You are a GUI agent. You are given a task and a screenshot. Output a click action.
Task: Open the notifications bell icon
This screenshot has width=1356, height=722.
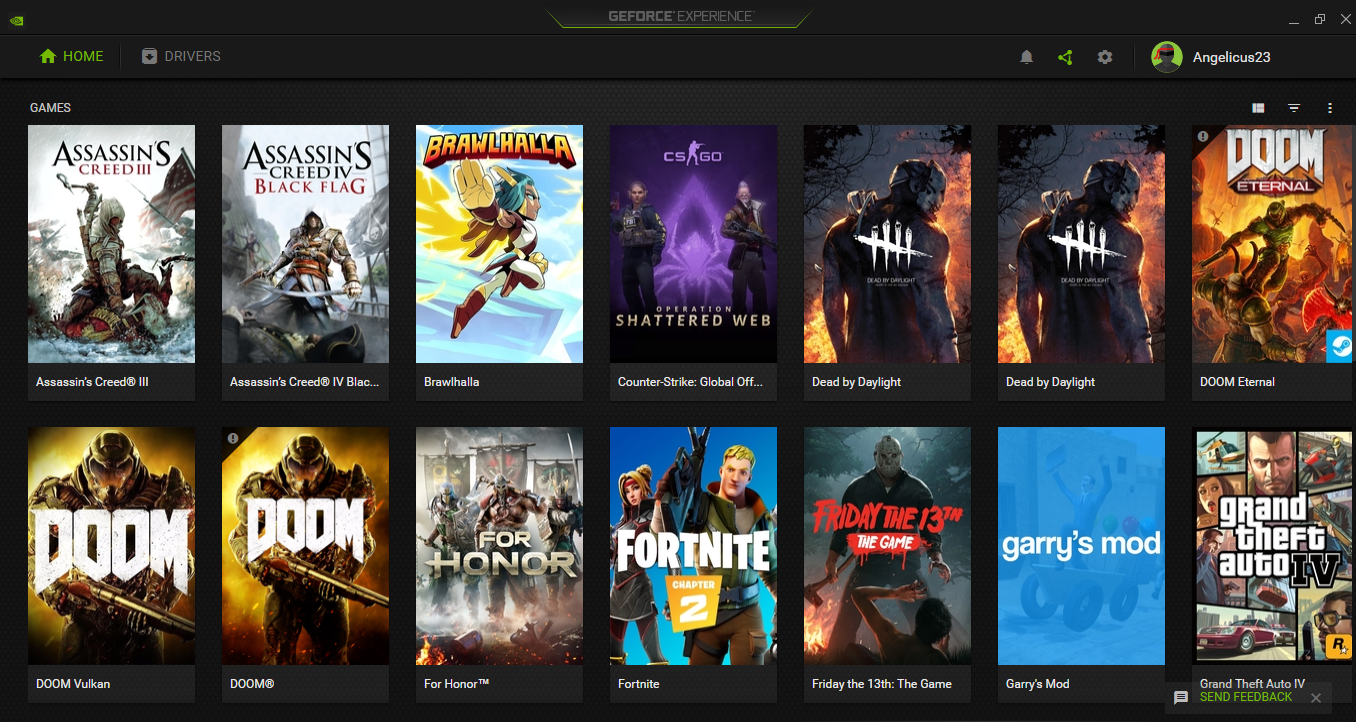1026,57
